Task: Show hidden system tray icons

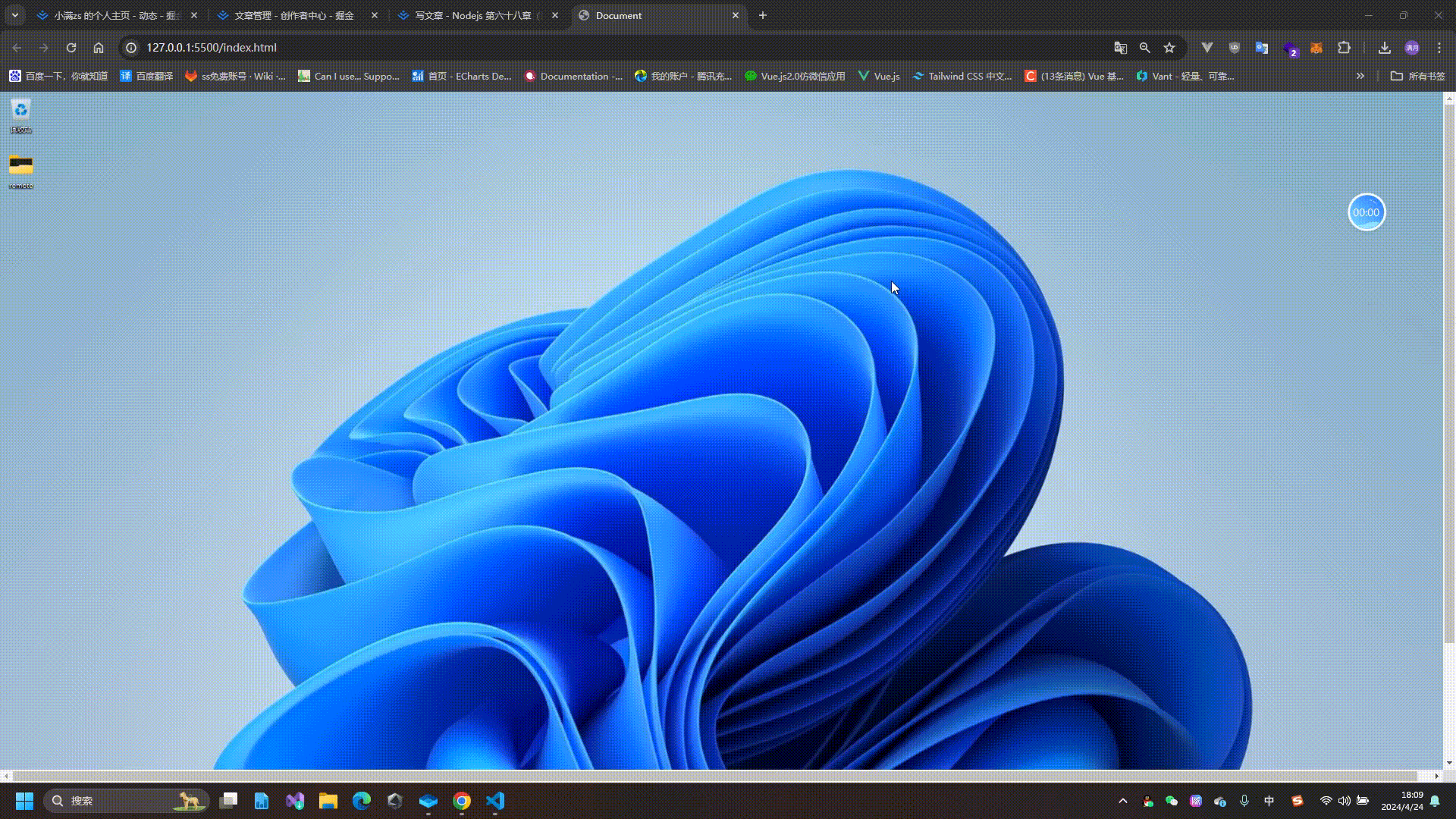Action: [1123, 801]
